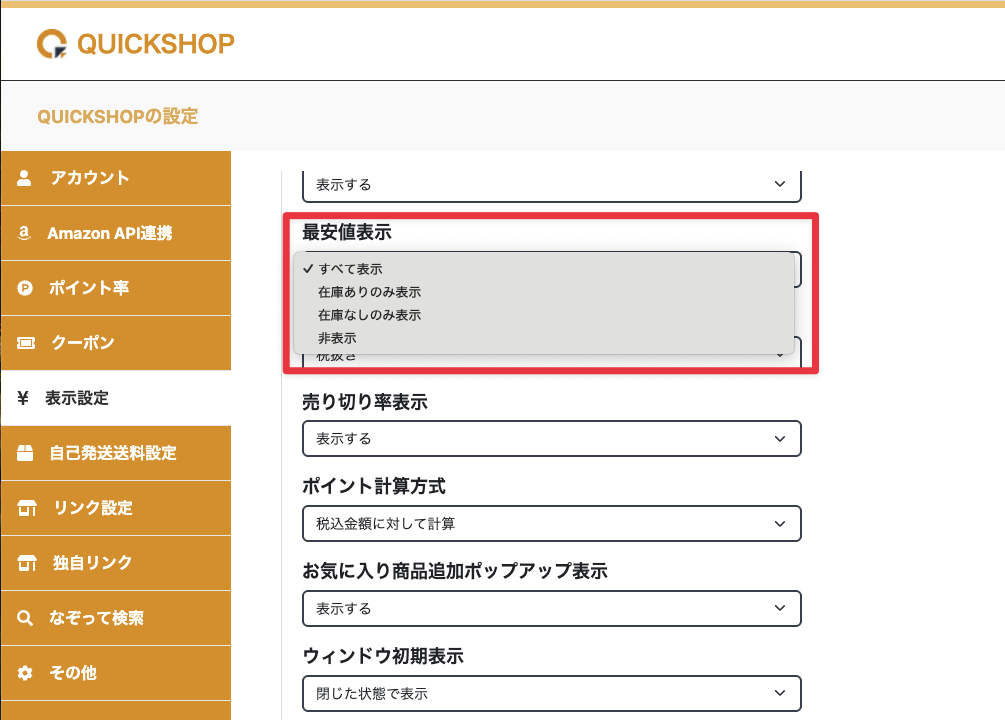The width and height of the screenshot is (1005, 720).
Task: Click the gear icon for その他
Action: pyautogui.click(x=26, y=673)
